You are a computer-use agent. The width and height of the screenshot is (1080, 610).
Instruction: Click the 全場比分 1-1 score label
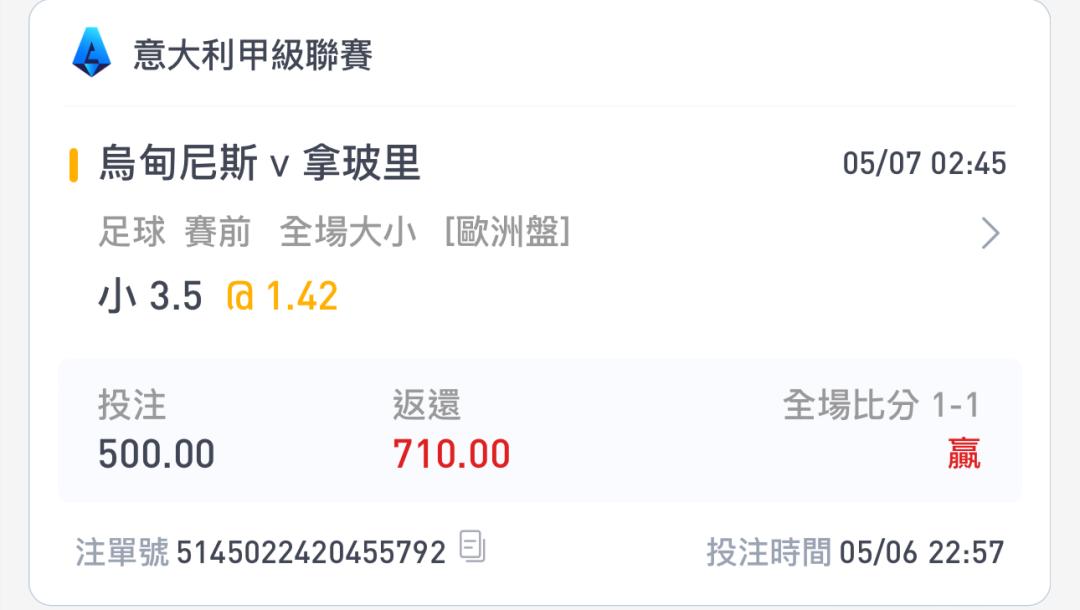point(881,404)
